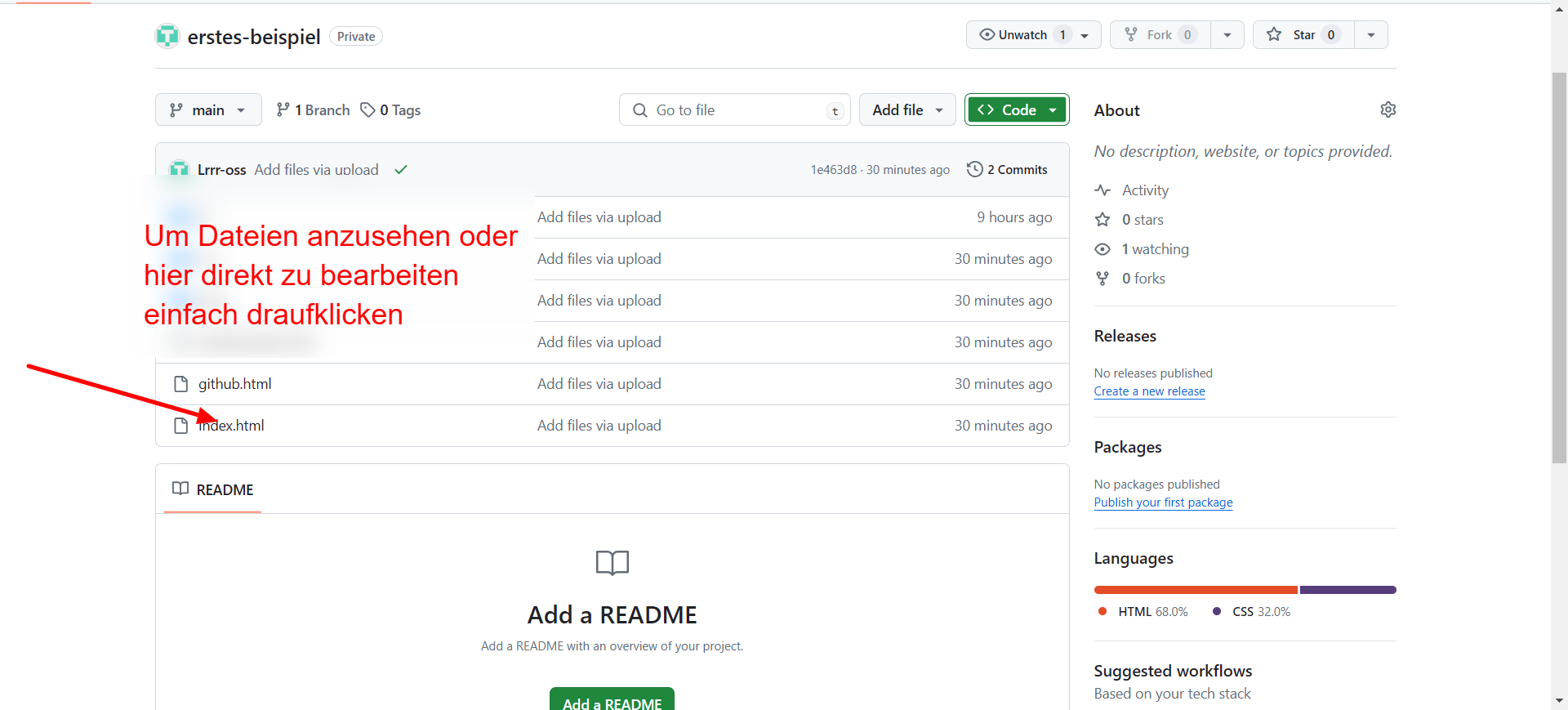
Task: Click the file icon next to github.html
Action: pyautogui.click(x=181, y=384)
